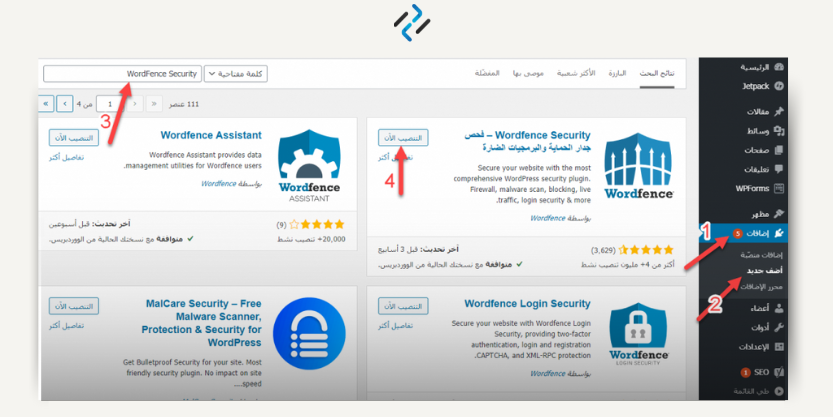Open WPForms sidebar icon
This screenshot has height=417, width=833.
click(779, 189)
